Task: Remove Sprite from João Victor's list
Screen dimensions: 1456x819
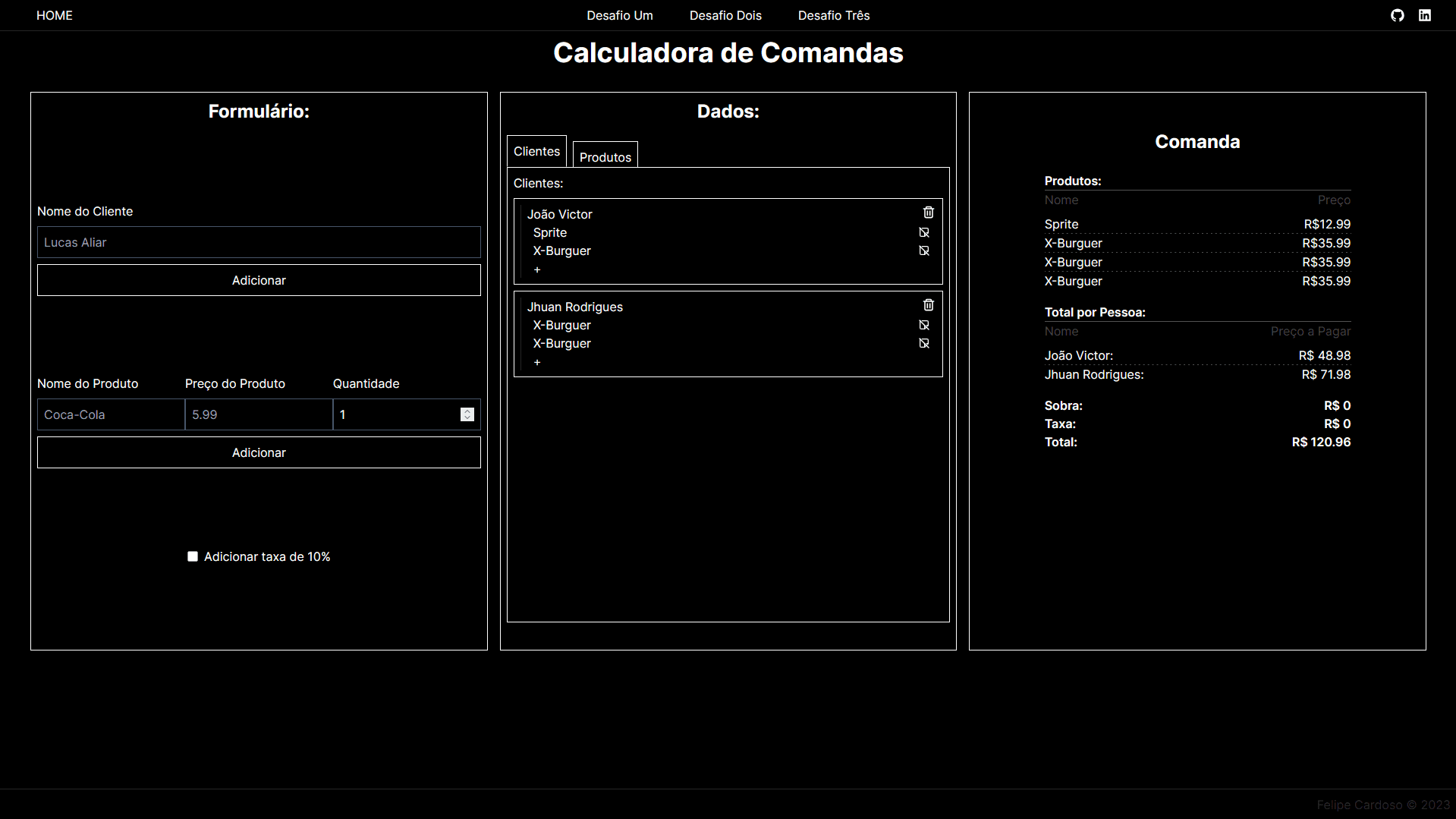Action: 923,232
